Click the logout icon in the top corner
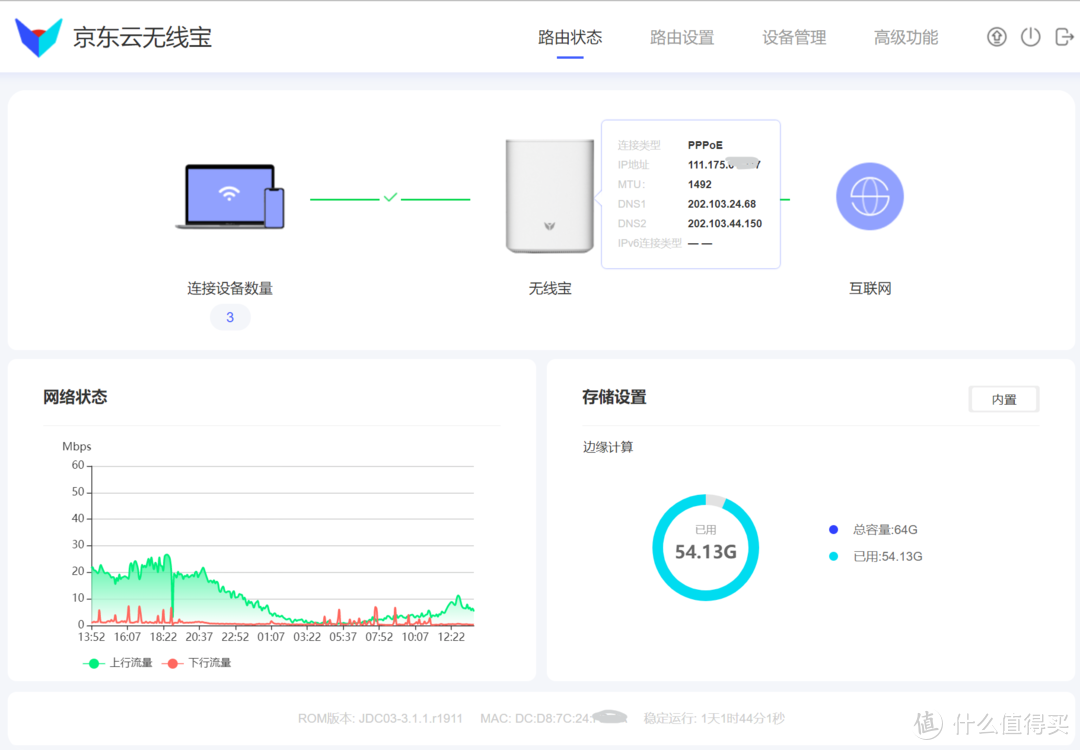This screenshot has height=750, width=1080. coord(1064,36)
